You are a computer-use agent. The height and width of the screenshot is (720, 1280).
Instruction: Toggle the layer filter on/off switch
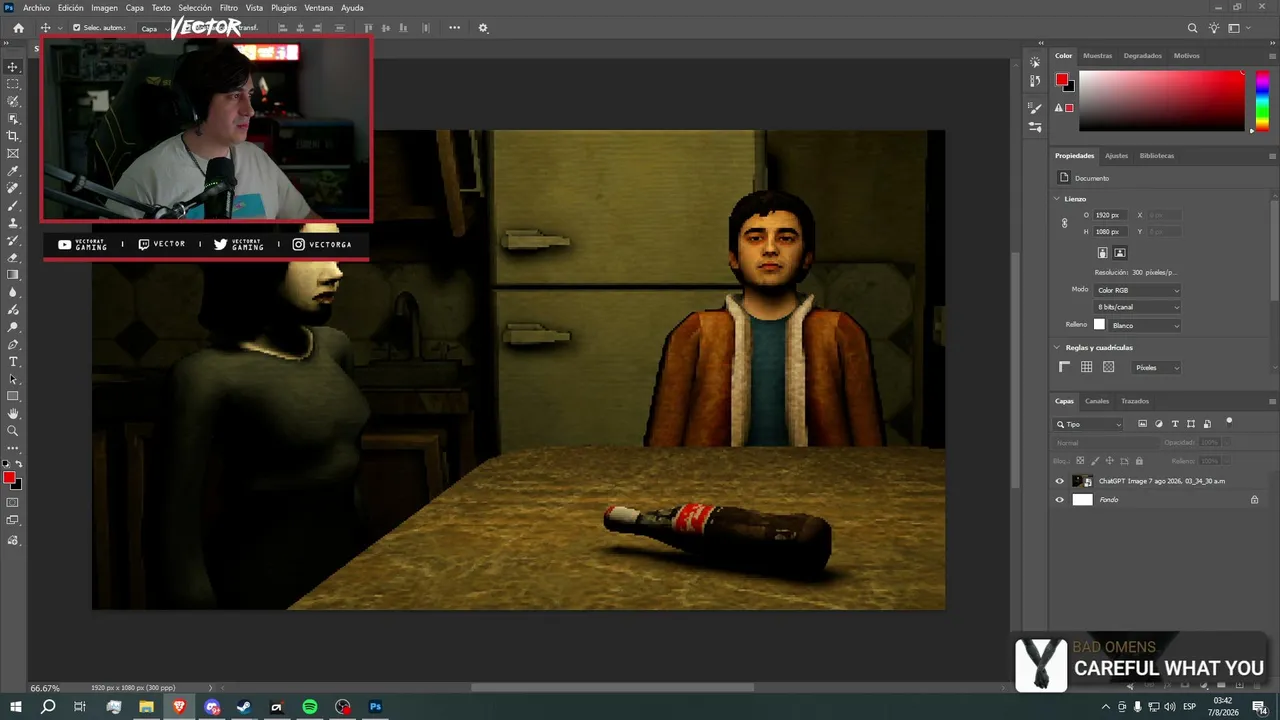point(1229,422)
